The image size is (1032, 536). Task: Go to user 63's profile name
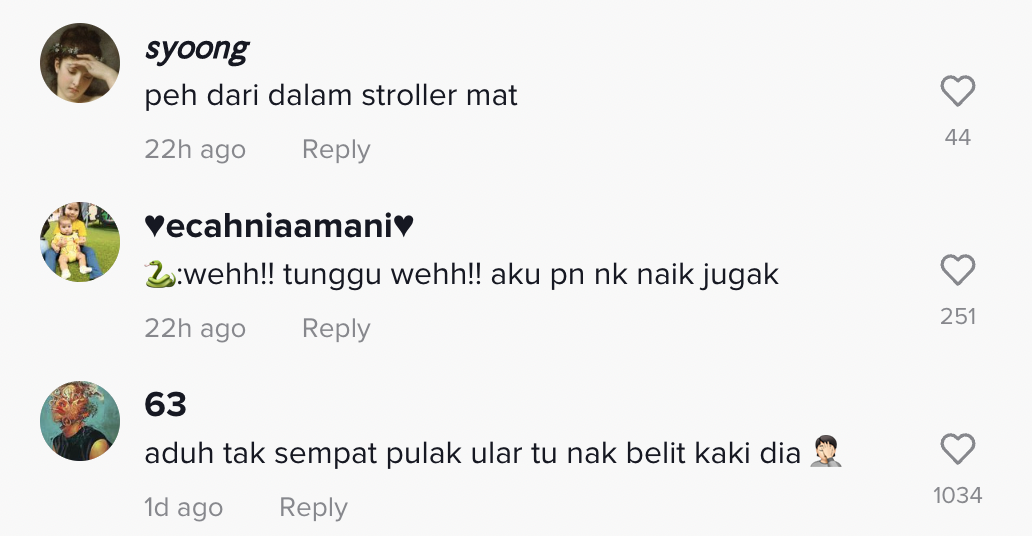[165, 404]
